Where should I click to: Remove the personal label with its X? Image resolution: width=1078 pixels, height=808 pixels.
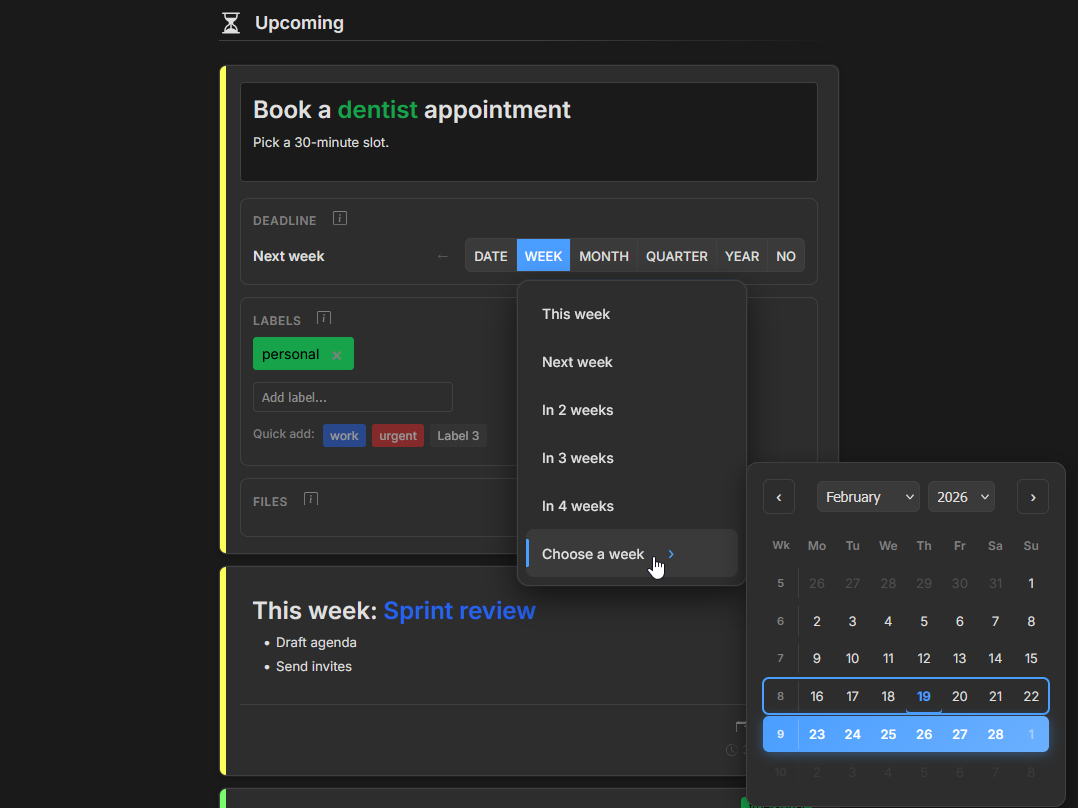tap(337, 355)
